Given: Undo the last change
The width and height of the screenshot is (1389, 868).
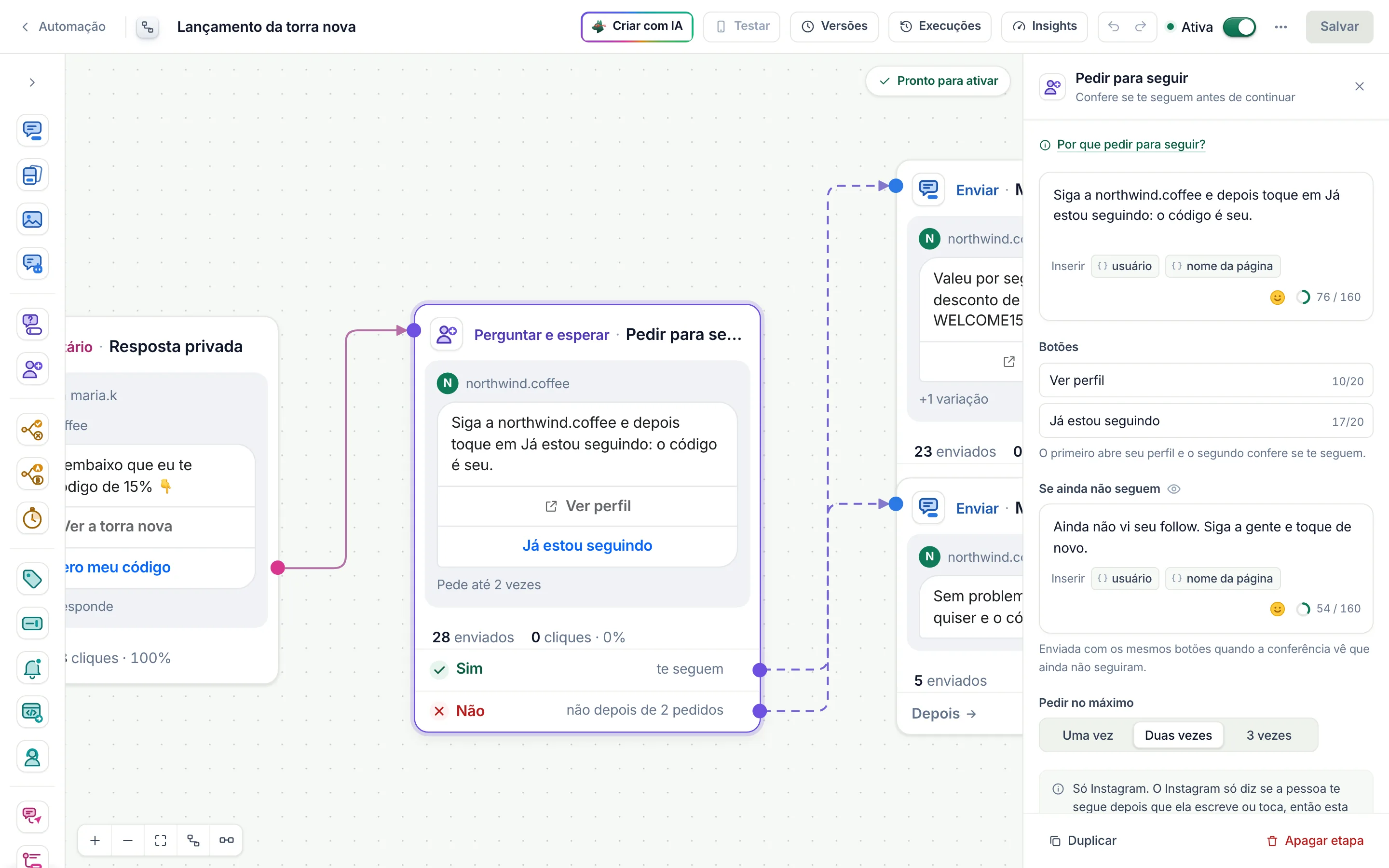Looking at the screenshot, I should 1114,27.
